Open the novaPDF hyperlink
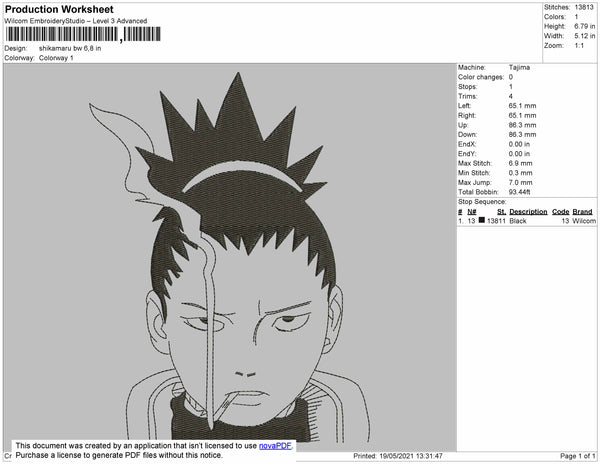The image size is (600, 464). click(x=275, y=446)
